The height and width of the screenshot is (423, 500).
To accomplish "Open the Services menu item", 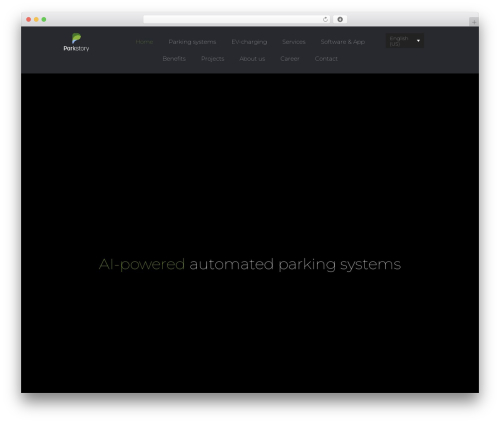I will click(294, 42).
